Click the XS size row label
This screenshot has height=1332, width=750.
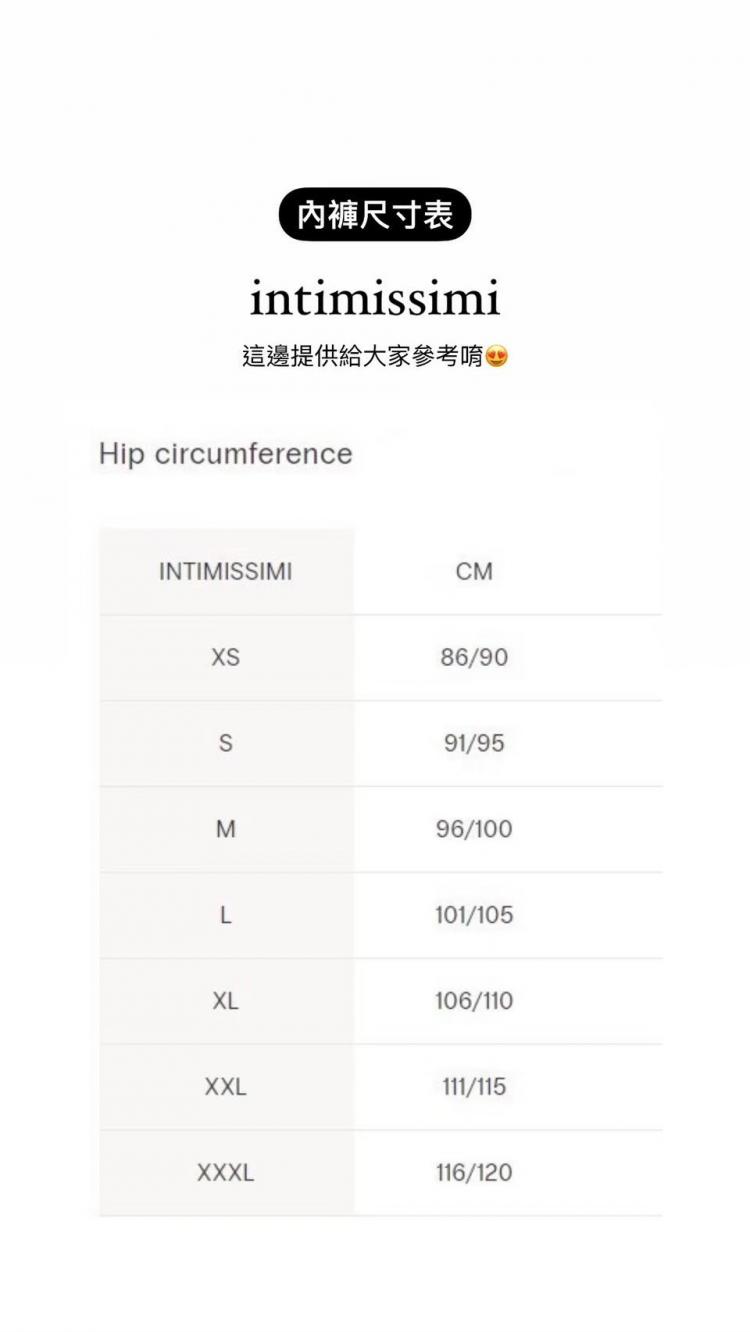(x=226, y=658)
